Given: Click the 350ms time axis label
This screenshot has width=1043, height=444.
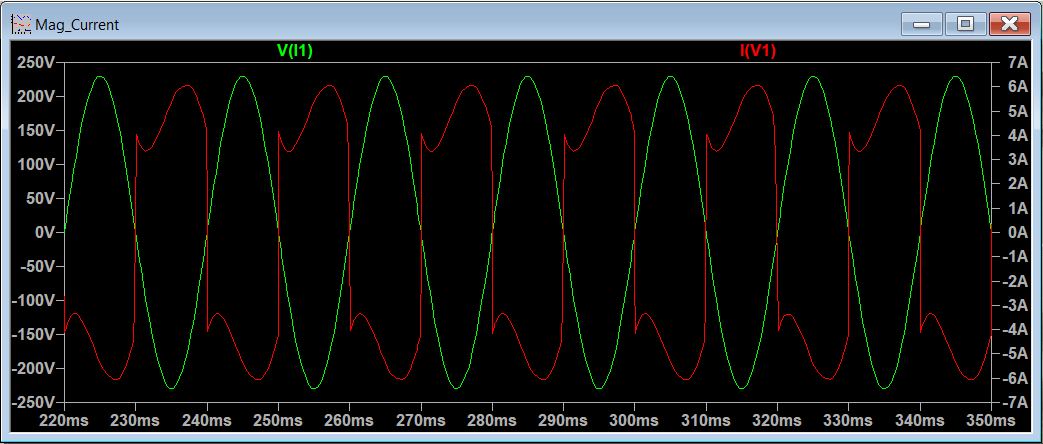Looking at the screenshot, I should tap(990, 421).
